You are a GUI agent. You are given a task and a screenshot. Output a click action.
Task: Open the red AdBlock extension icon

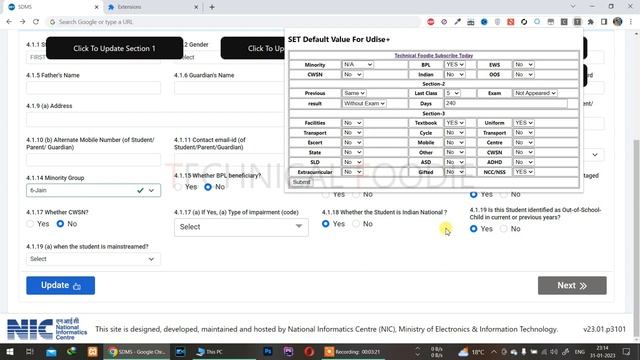[x=431, y=22]
